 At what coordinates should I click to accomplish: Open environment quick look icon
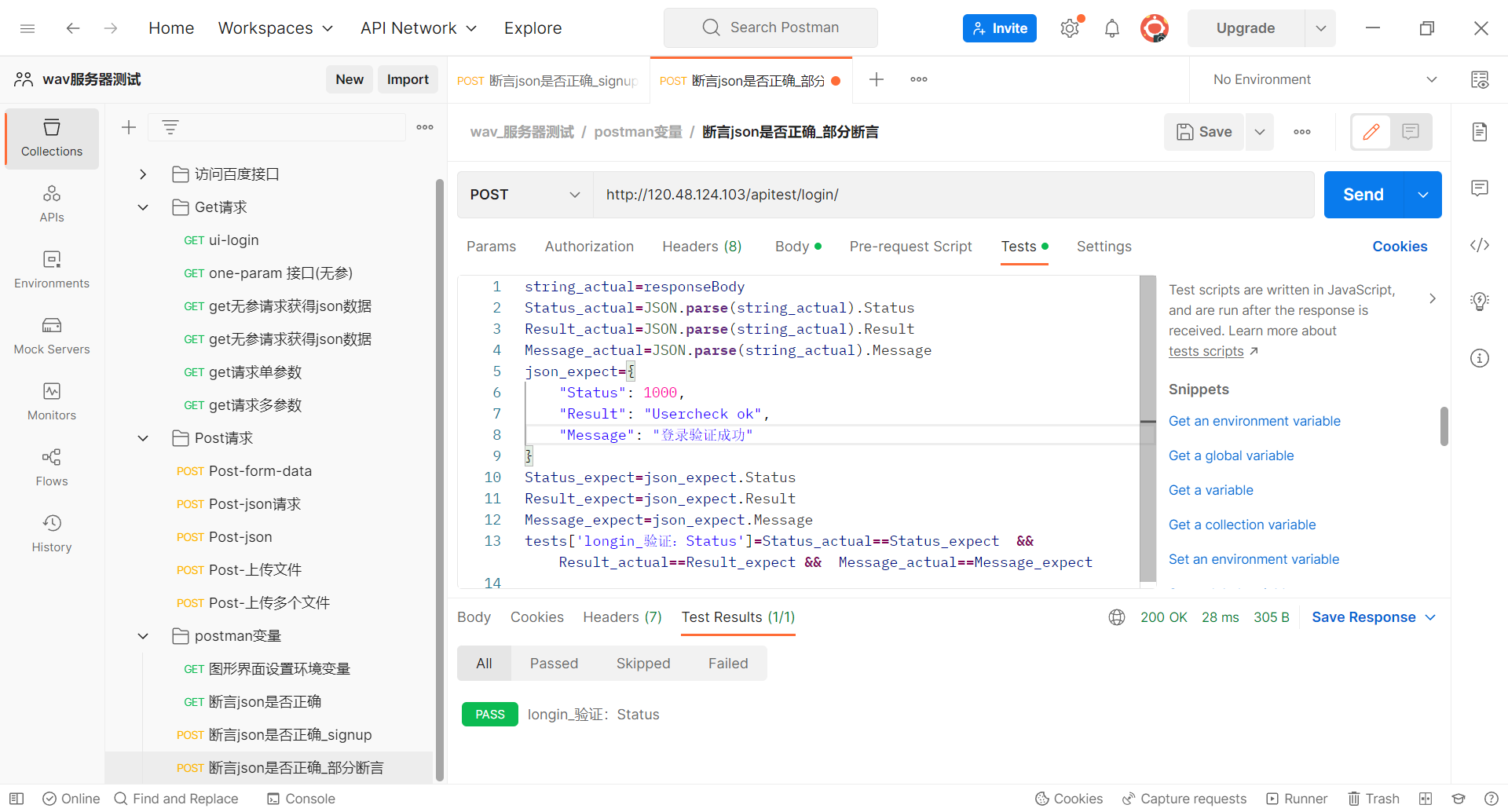[x=1480, y=79]
